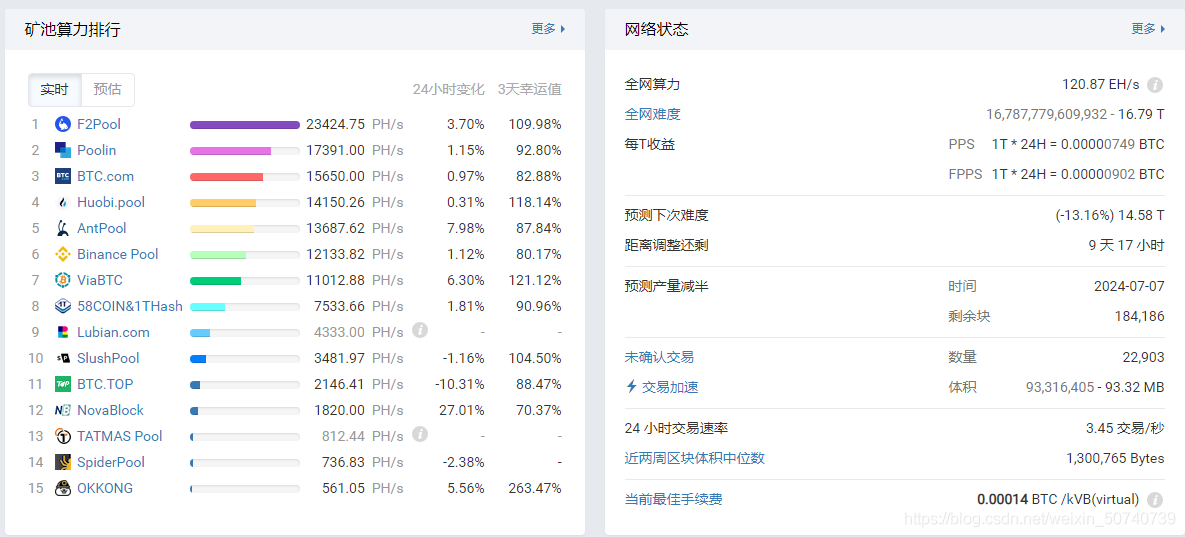Screen dimensions: 1185x537
Task: Open the Poolin pool link
Action: pos(97,150)
